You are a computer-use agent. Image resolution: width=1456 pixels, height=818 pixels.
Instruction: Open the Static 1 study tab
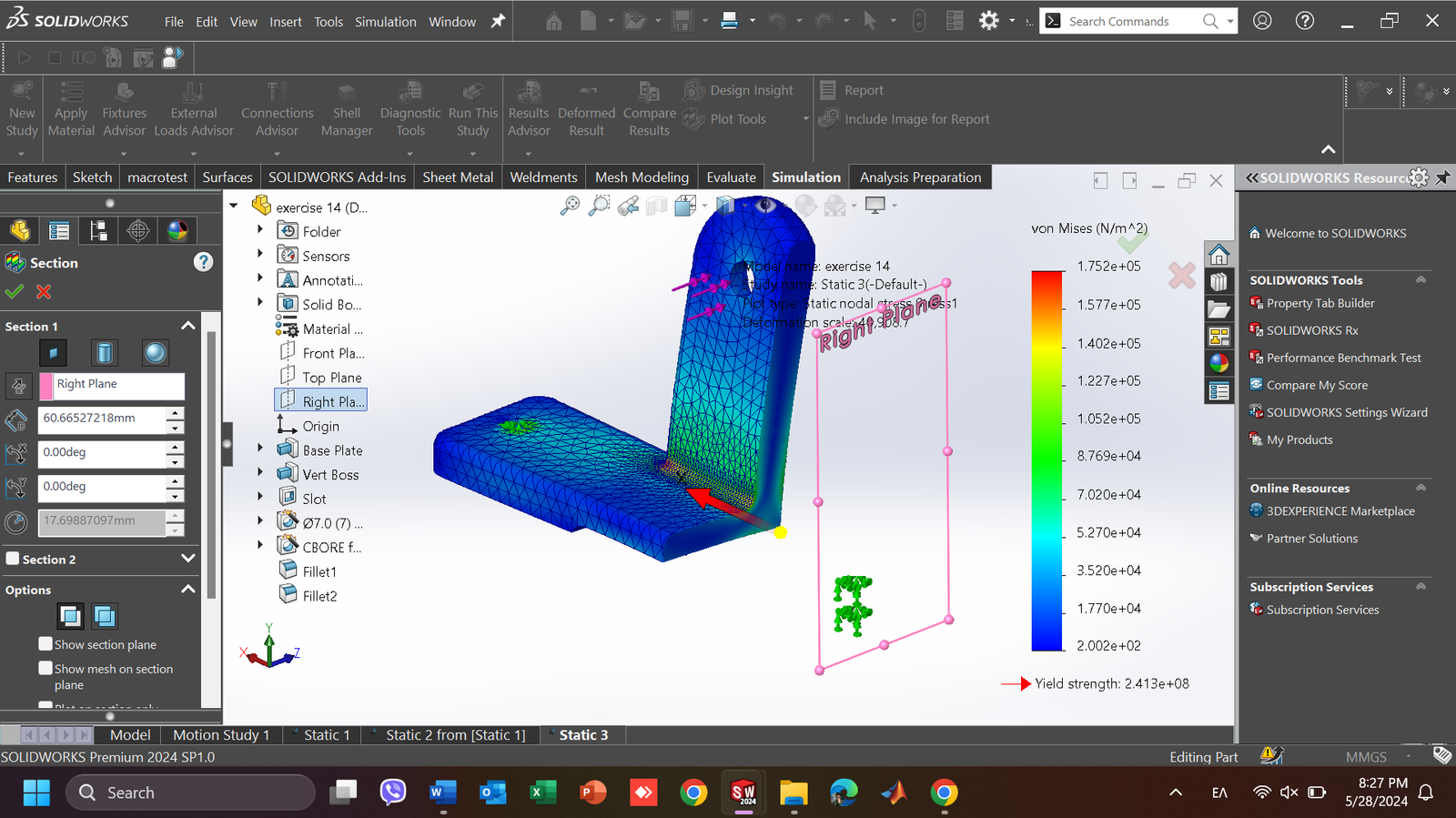click(x=326, y=735)
